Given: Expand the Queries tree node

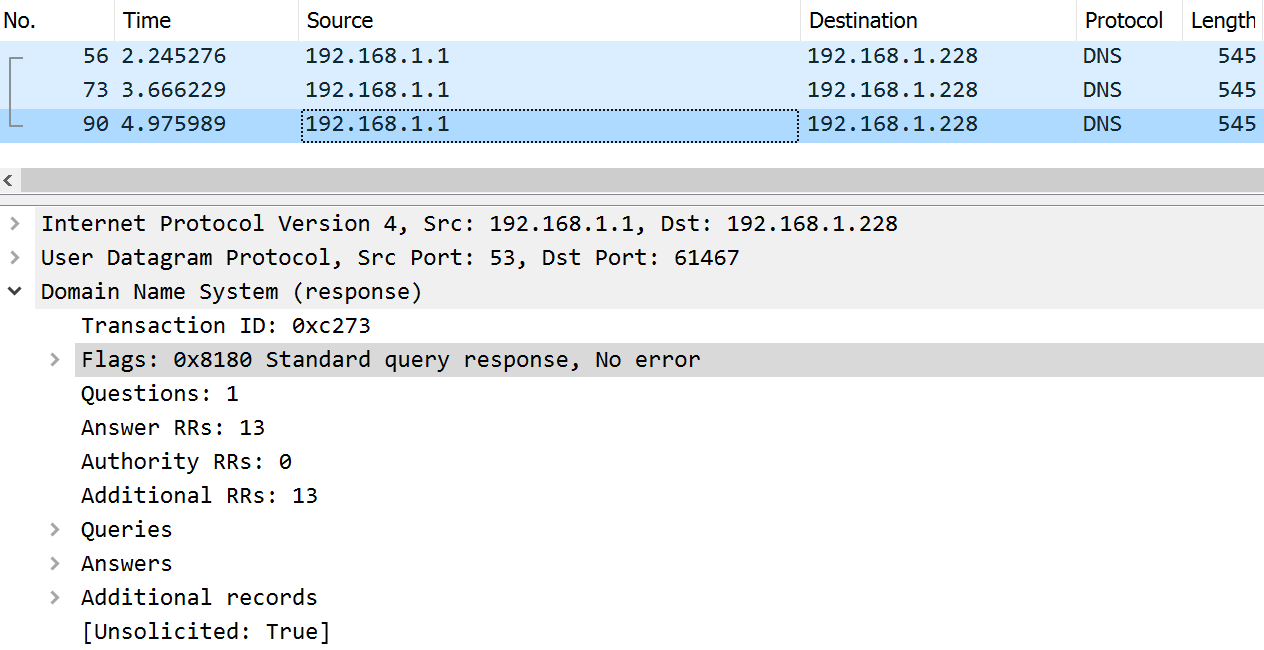Looking at the screenshot, I should tap(55, 530).
